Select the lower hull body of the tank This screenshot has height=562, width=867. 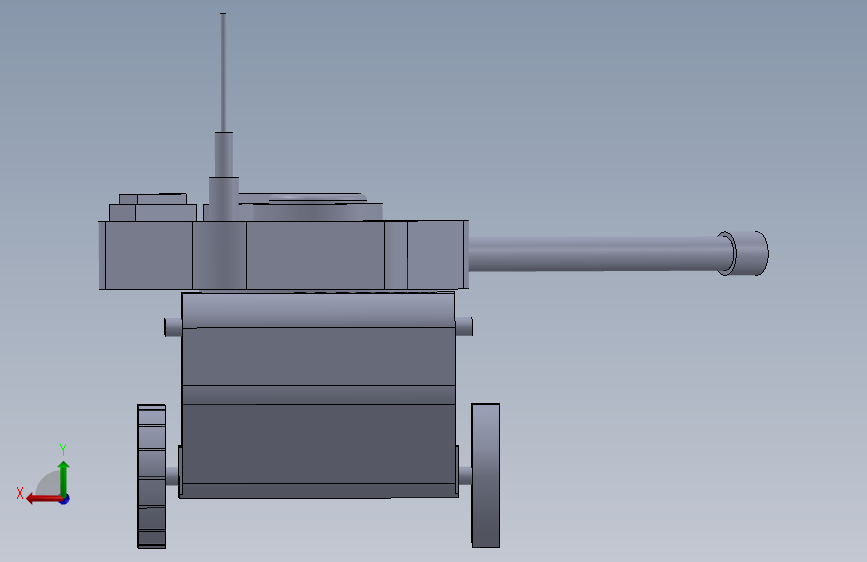(318, 395)
